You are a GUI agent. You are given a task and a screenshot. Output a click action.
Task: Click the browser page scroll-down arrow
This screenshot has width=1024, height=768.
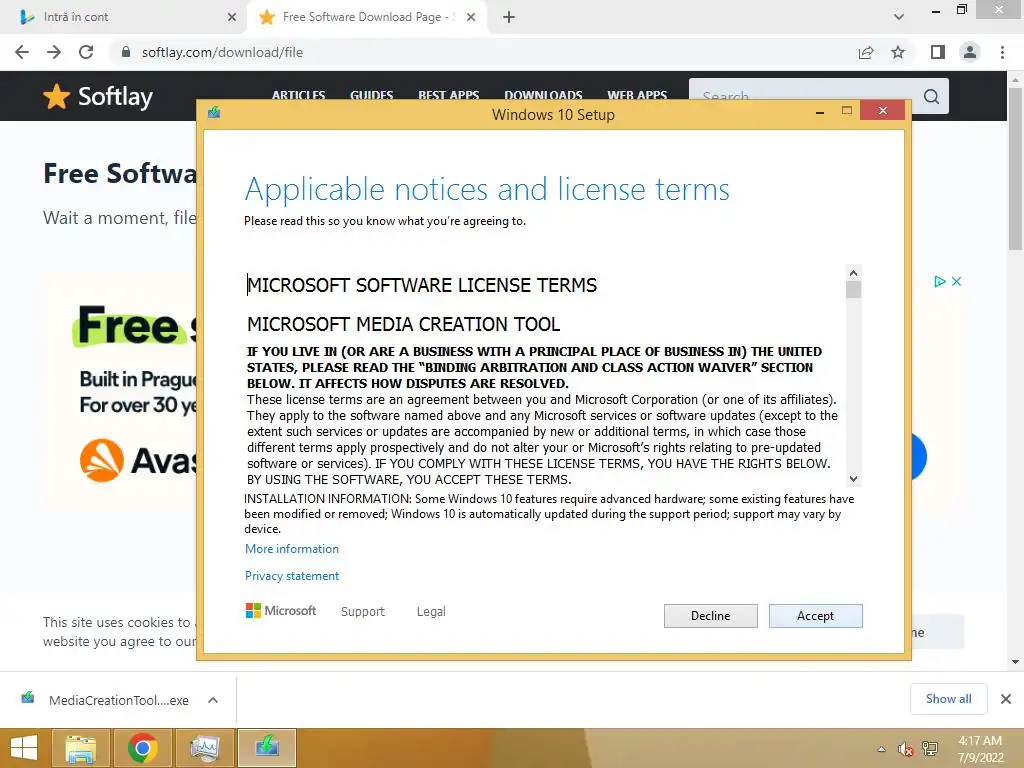[1015, 662]
